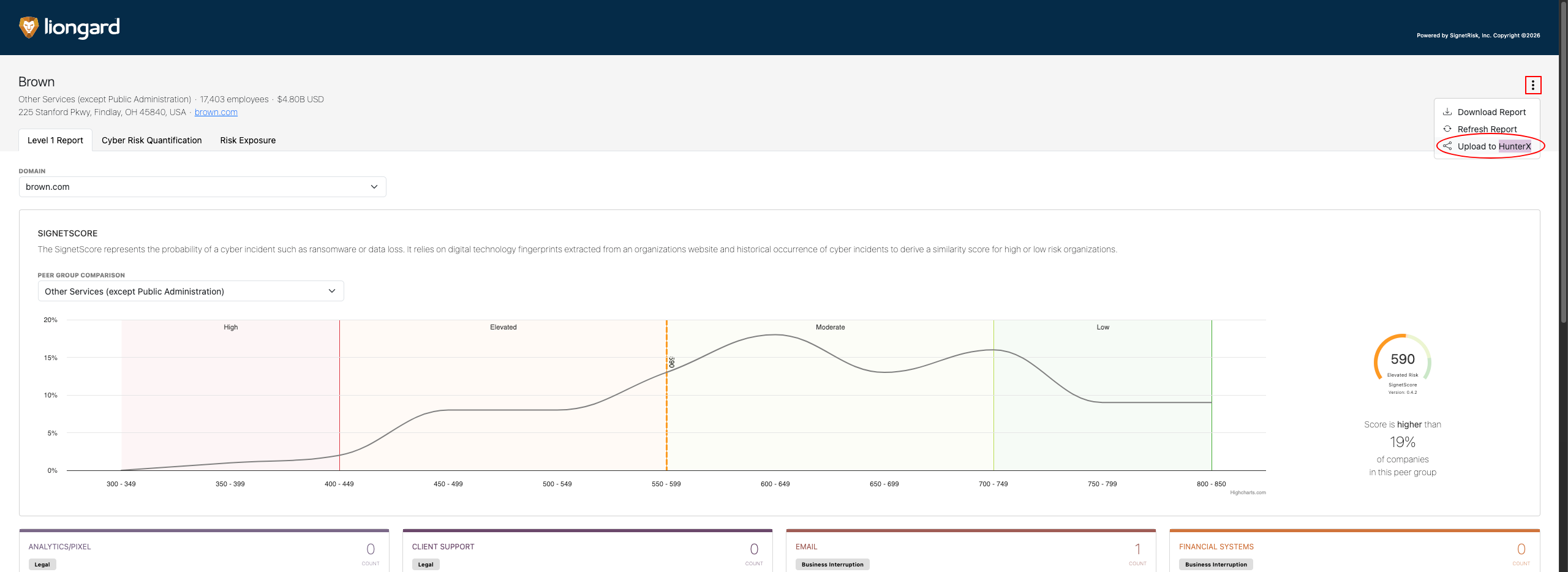Click the 19% peer comparison figure
Screen dimensions: 1568x572
(1403, 442)
